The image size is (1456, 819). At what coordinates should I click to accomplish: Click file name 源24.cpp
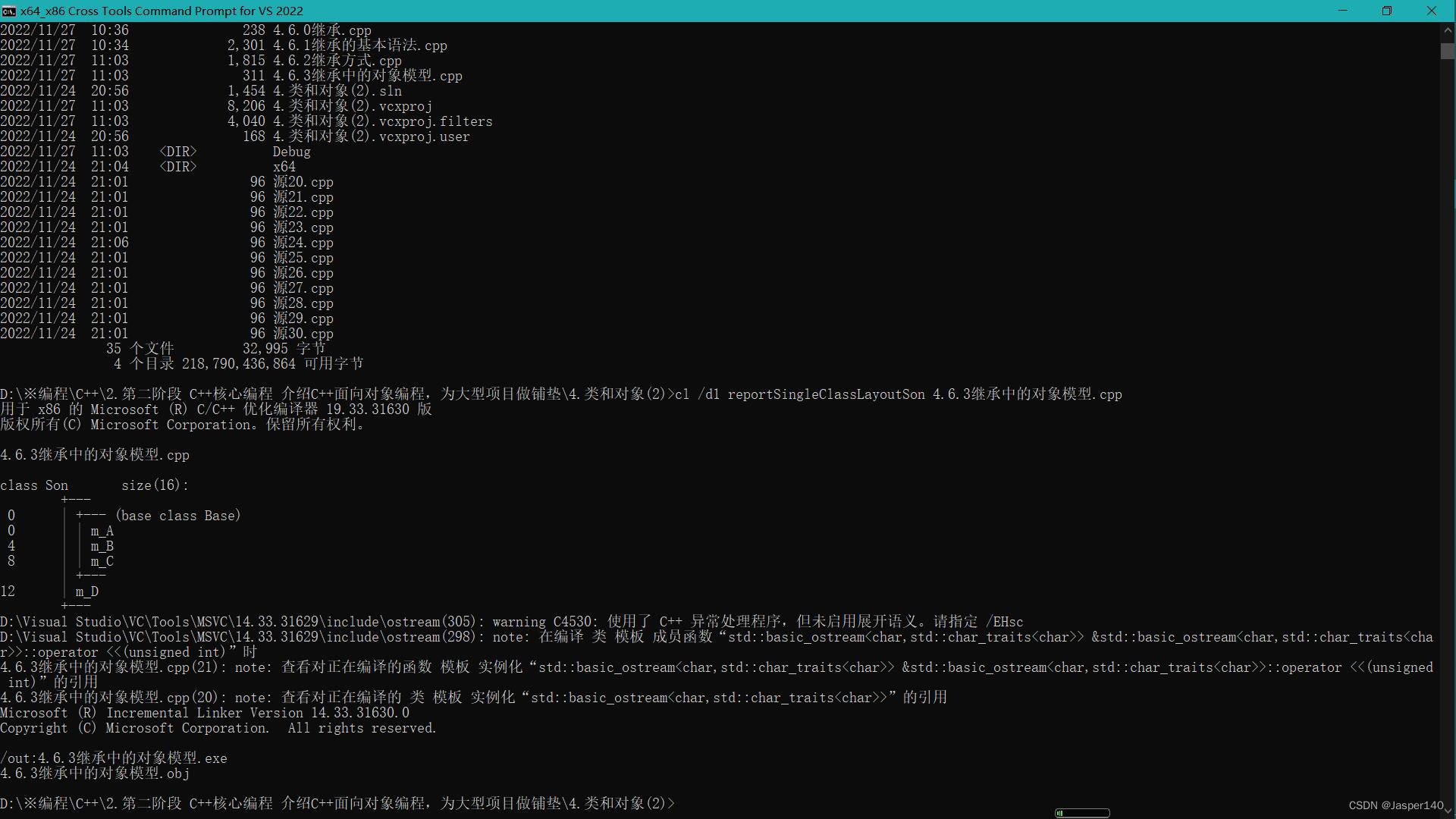[x=303, y=243]
